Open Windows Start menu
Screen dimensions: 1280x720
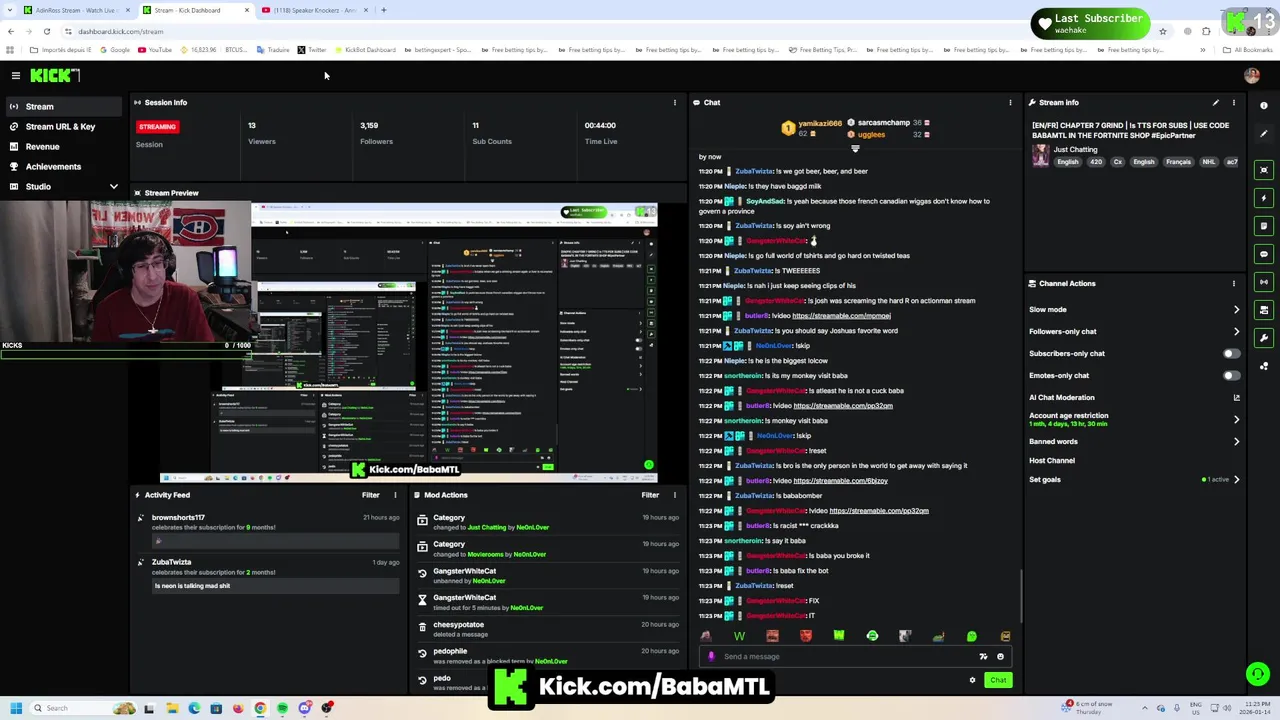16,708
